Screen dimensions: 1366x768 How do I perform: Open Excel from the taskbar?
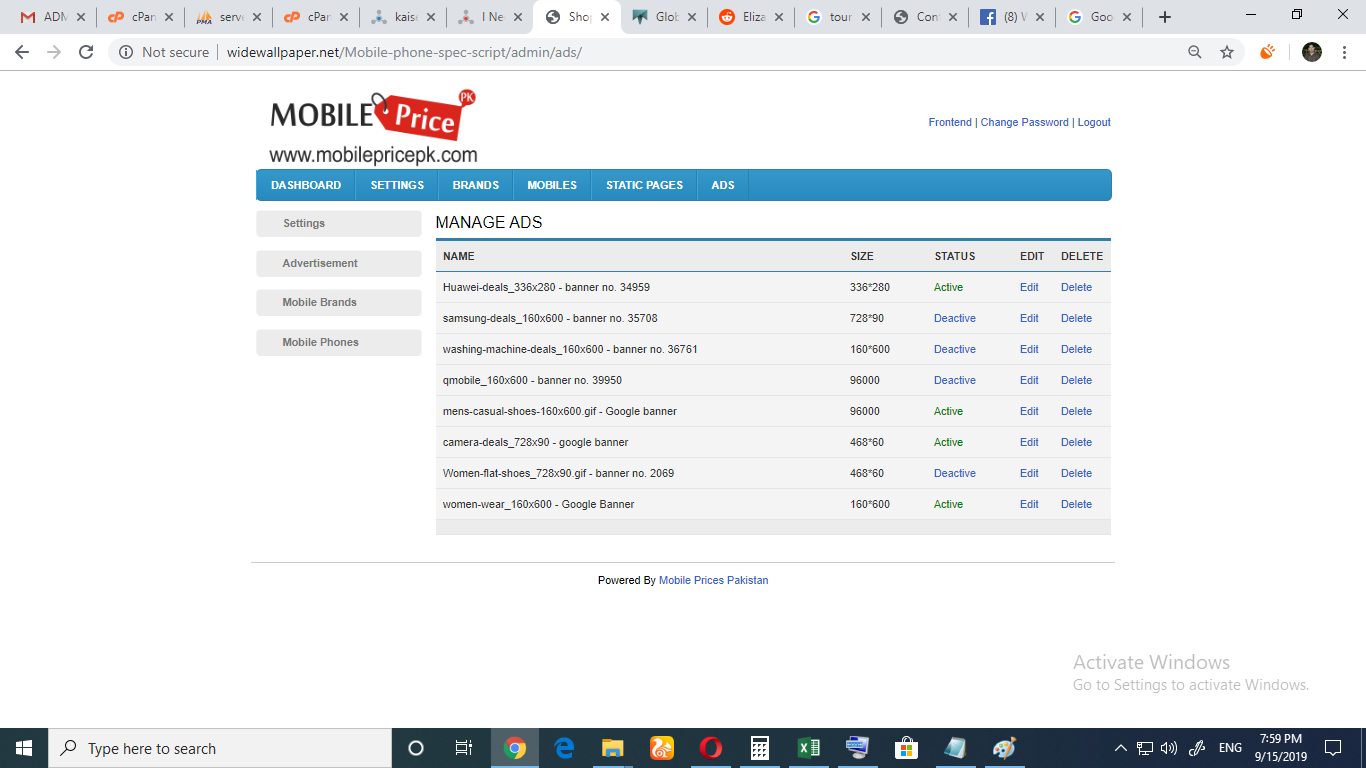tap(809, 748)
